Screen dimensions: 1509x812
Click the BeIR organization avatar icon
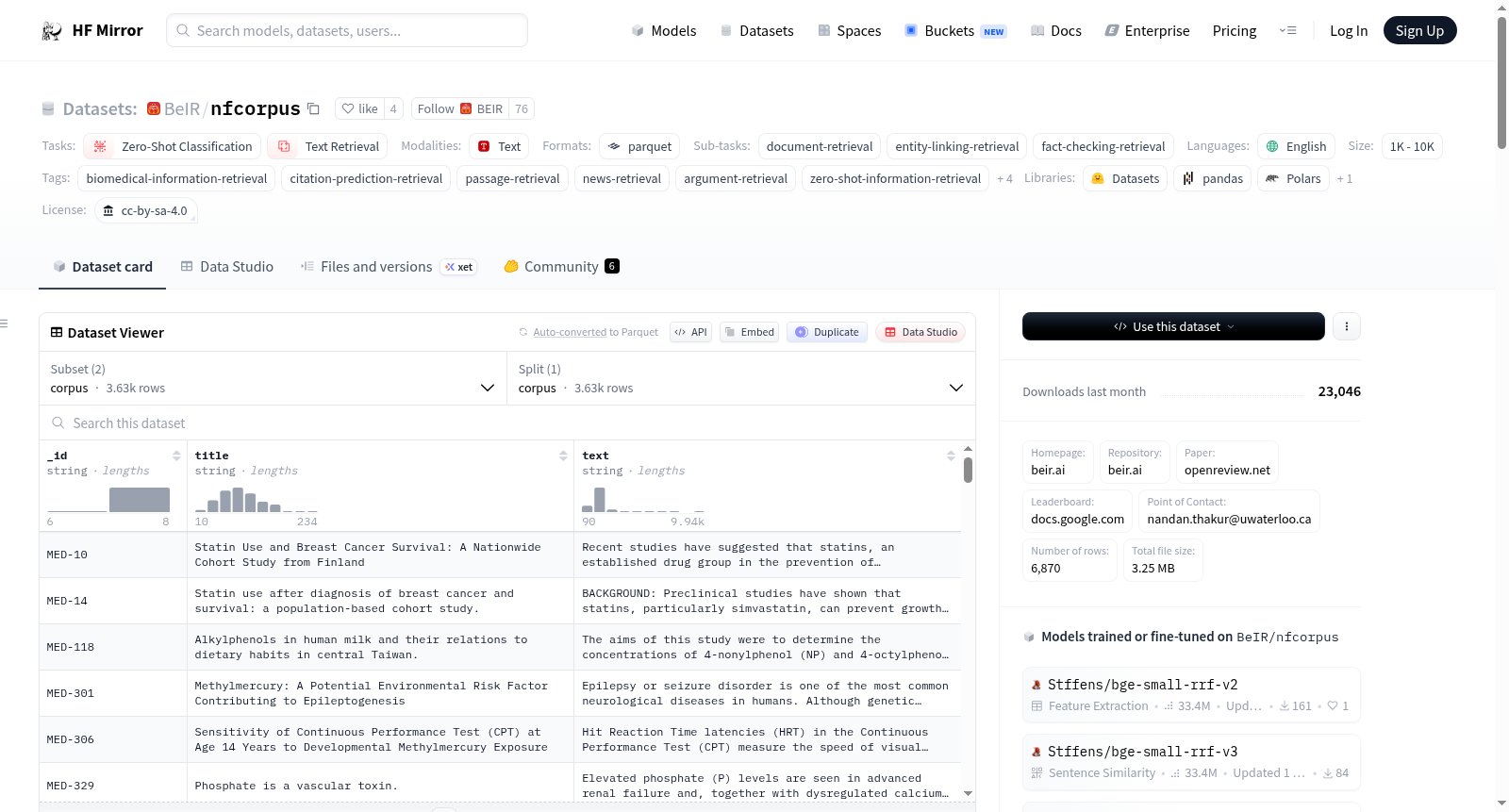154,108
